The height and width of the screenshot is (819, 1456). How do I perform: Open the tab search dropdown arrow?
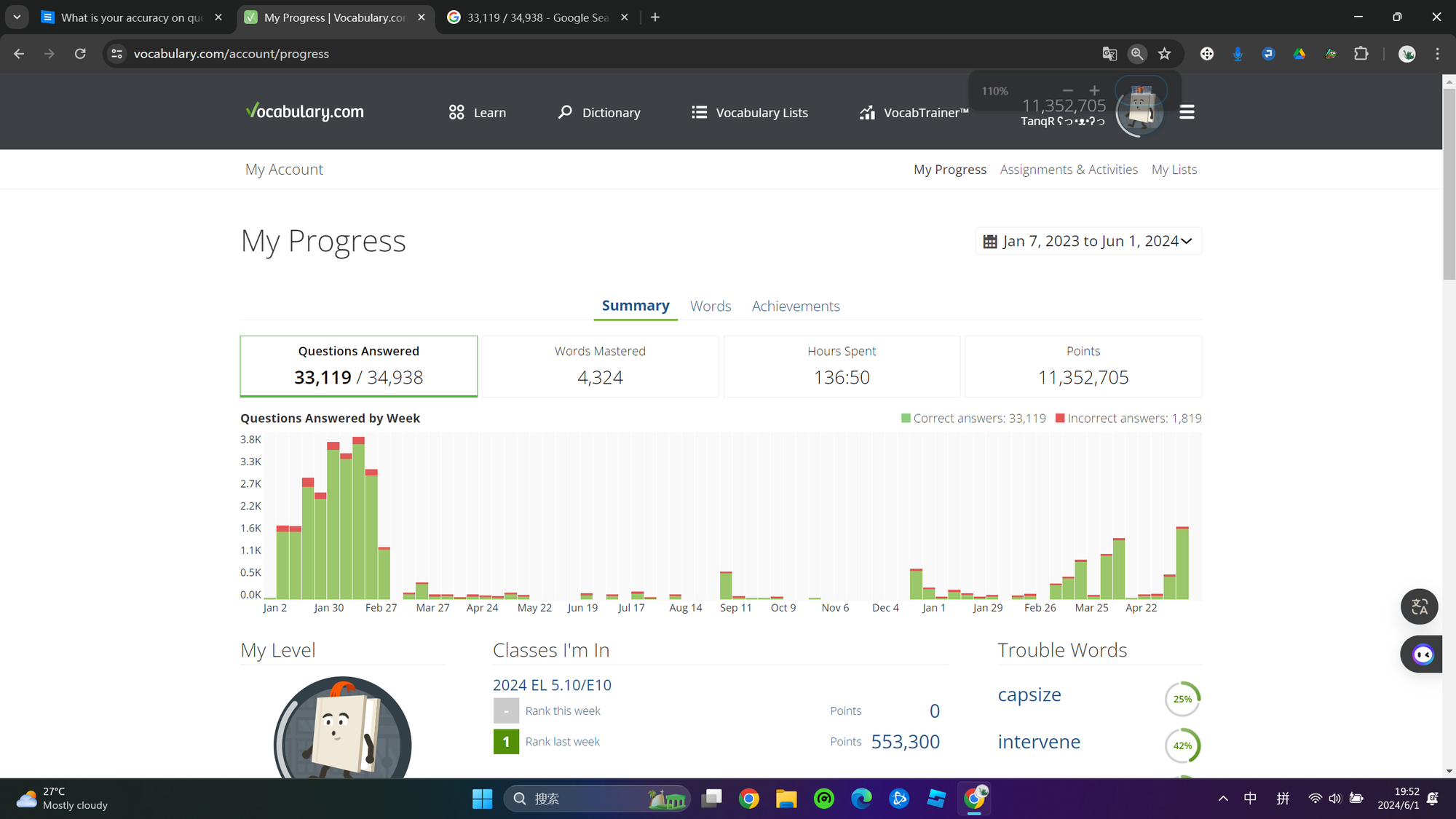click(17, 17)
